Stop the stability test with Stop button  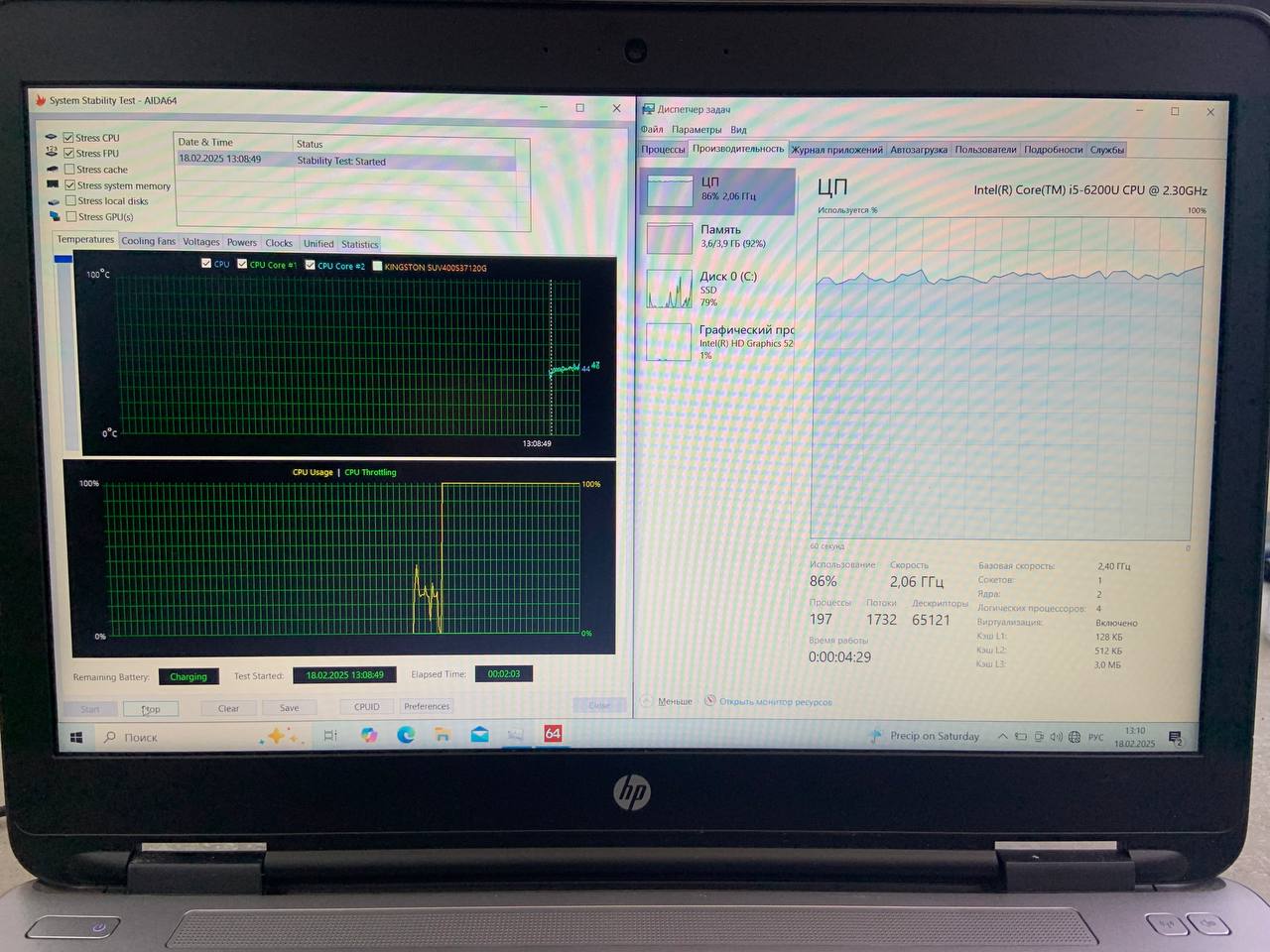pos(151,708)
